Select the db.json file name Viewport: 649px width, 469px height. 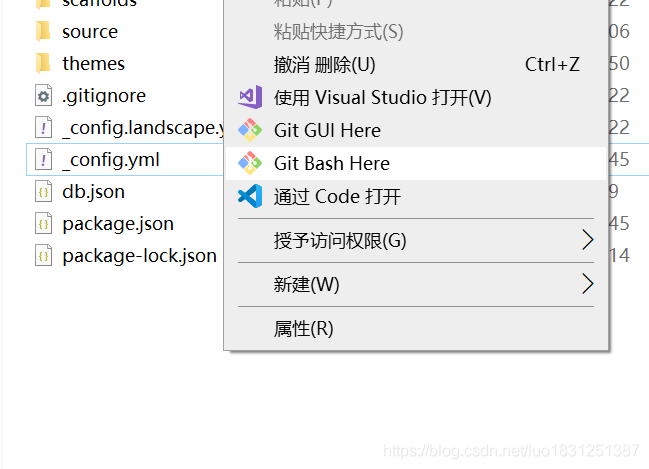point(94,192)
